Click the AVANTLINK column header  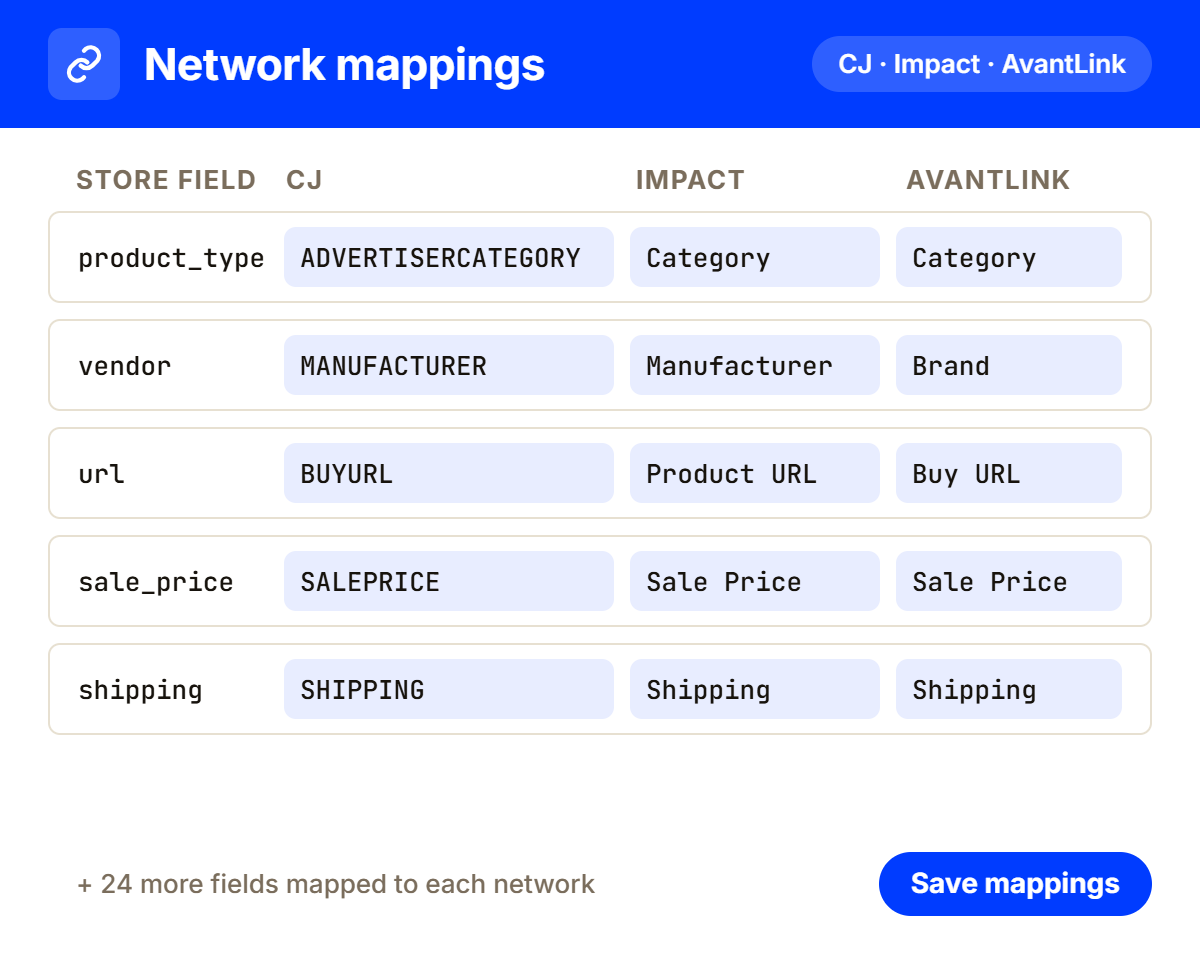pyautogui.click(x=988, y=180)
